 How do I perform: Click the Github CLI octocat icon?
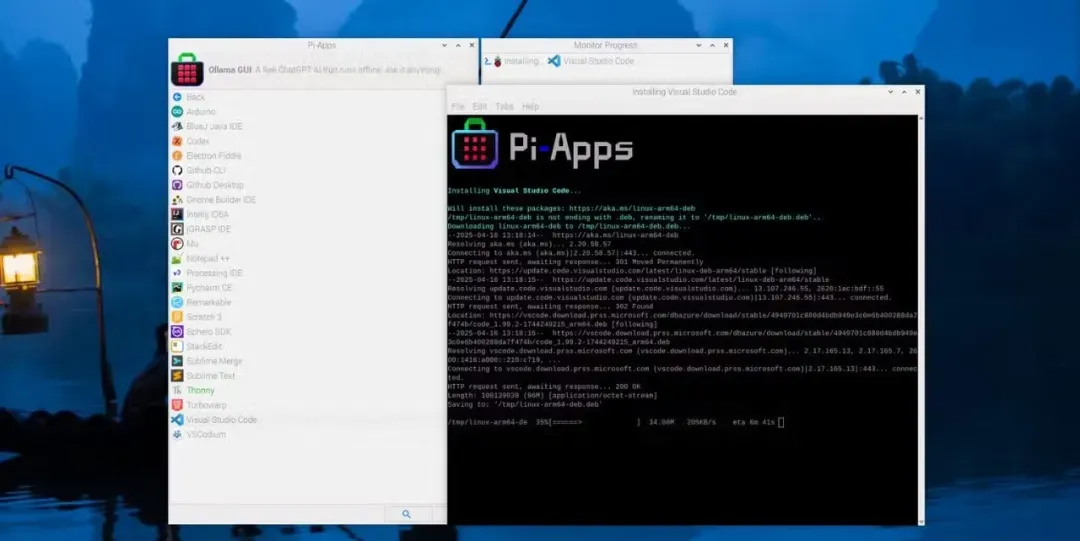pyautogui.click(x=177, y=170)
